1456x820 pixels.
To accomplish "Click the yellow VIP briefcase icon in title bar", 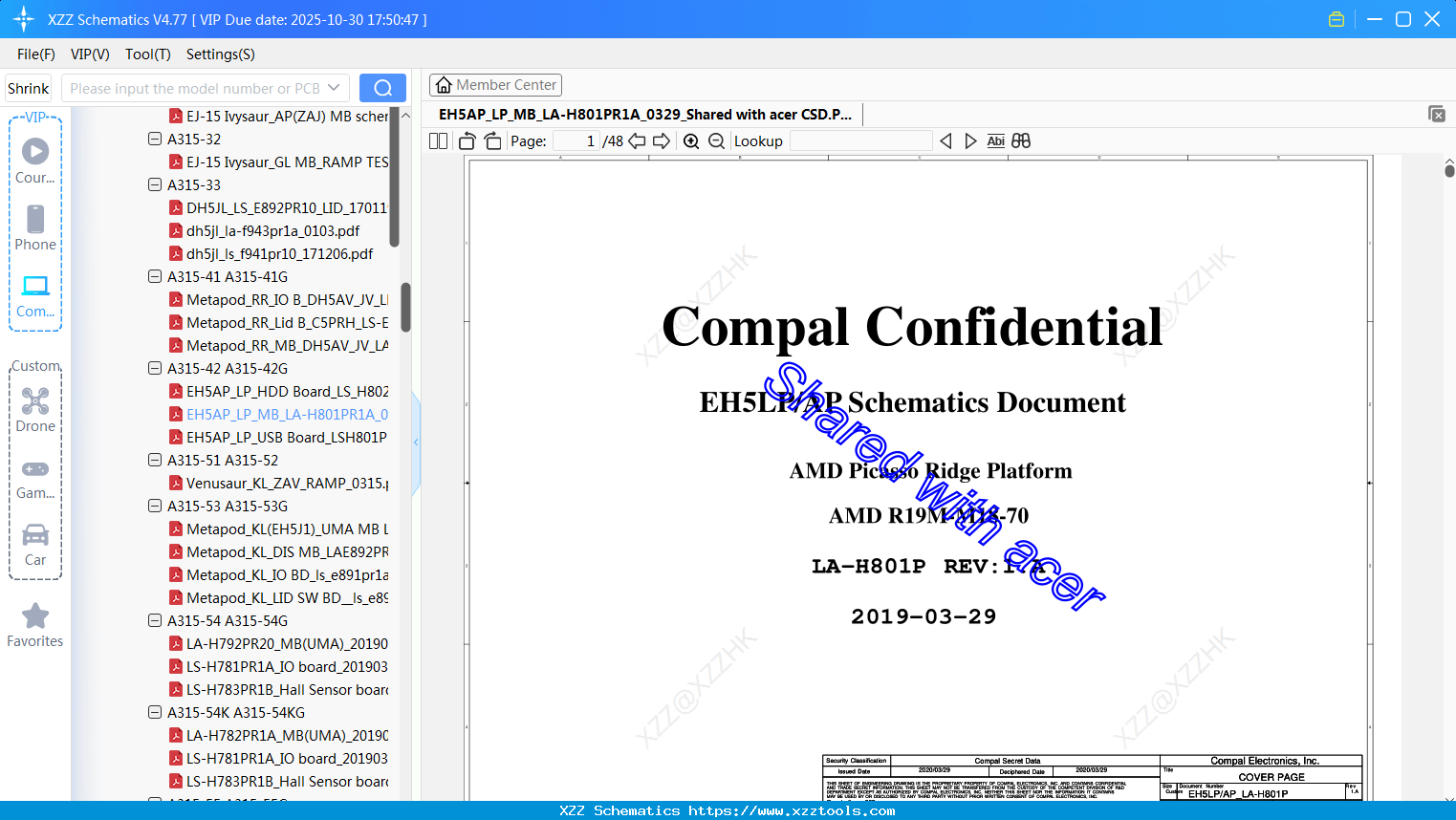I will [x=1336, y=19].
